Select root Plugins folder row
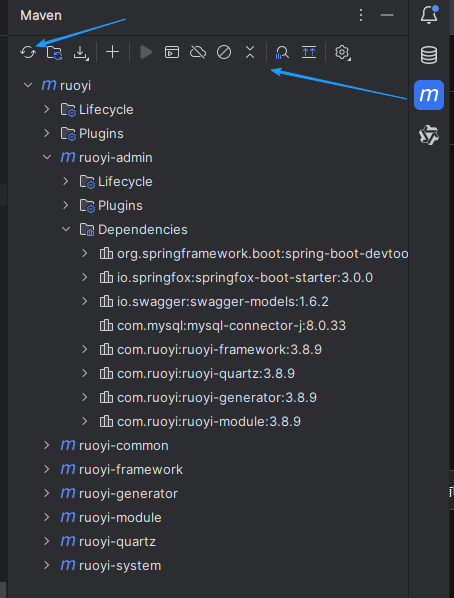 click(x=208, y=133)
